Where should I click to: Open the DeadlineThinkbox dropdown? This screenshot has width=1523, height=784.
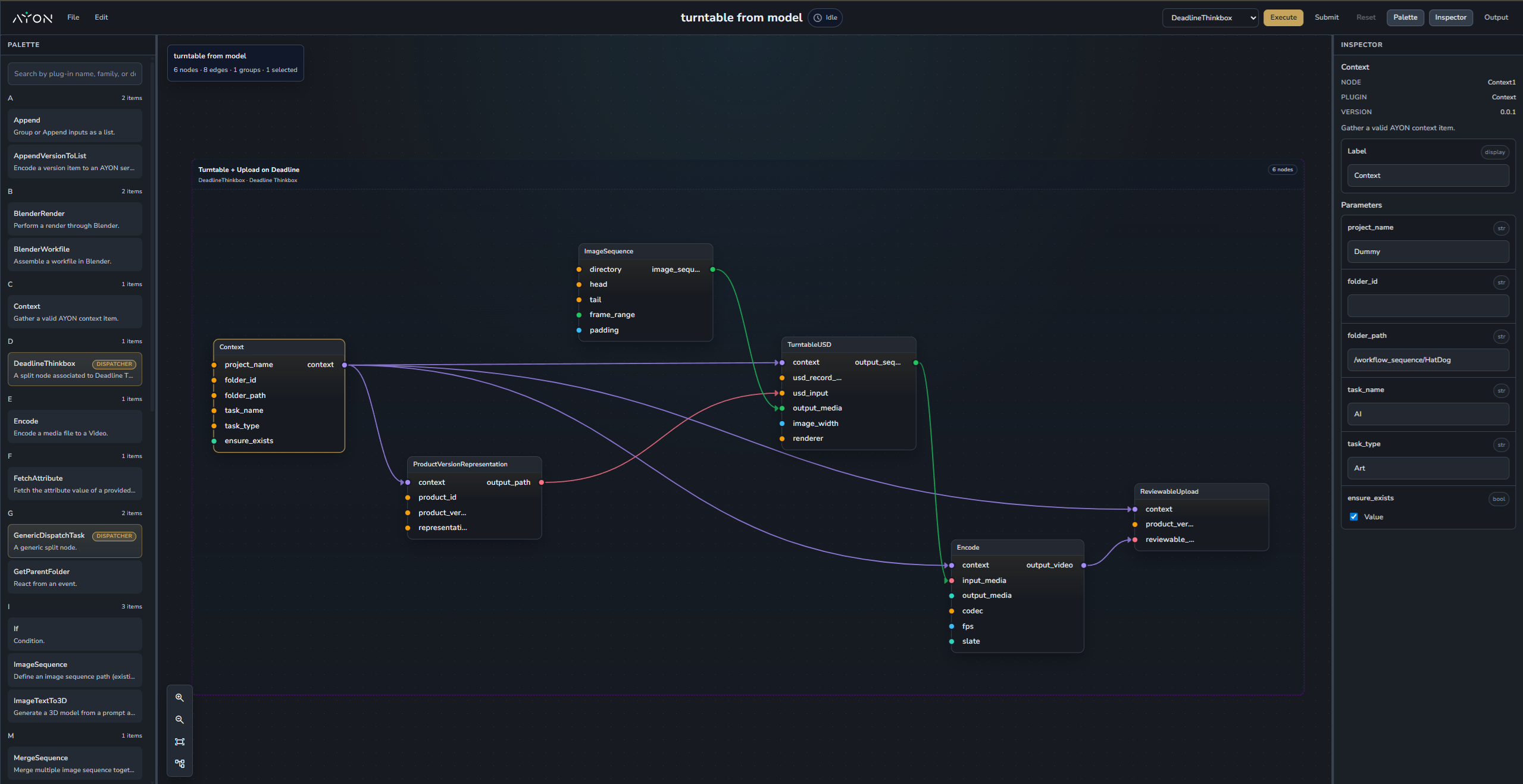1209,18
